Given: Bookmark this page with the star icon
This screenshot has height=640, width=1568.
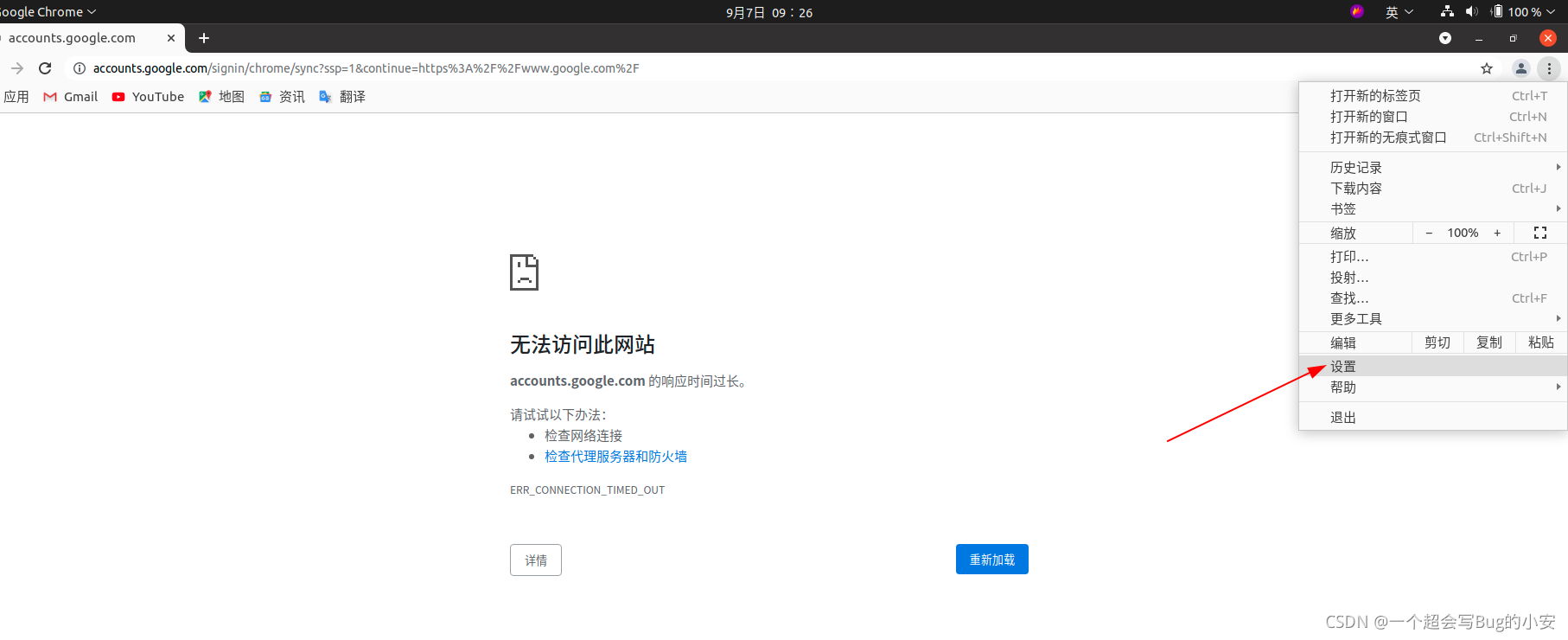Looking at the screenshot, I should pos(1487,68).
